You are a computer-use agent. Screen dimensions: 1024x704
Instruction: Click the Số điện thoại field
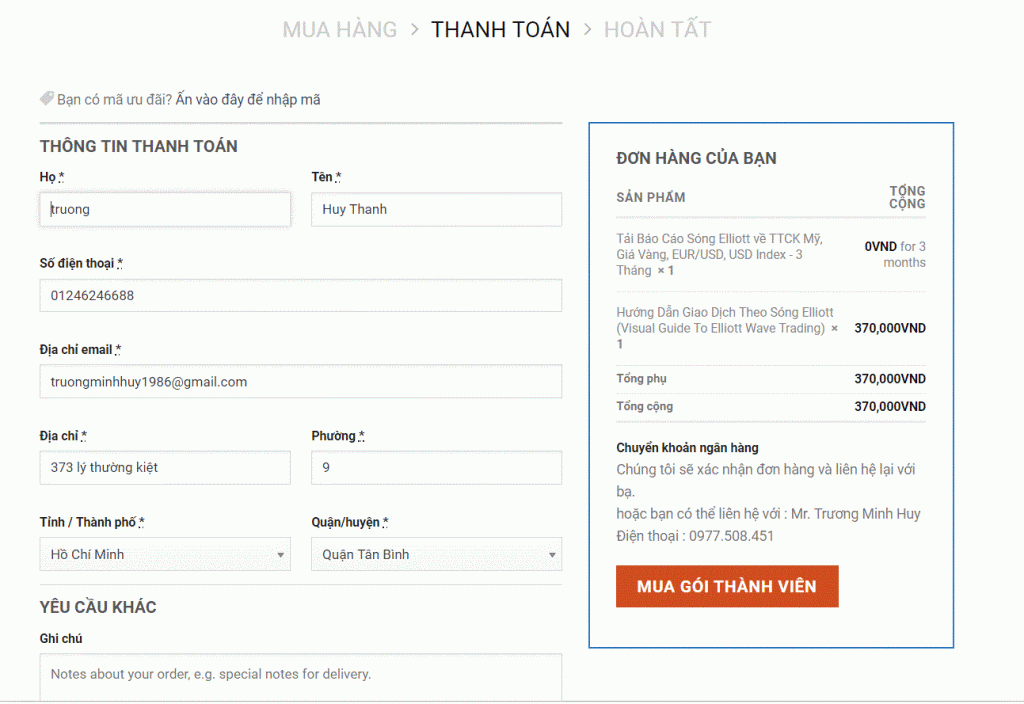[300, 295]
